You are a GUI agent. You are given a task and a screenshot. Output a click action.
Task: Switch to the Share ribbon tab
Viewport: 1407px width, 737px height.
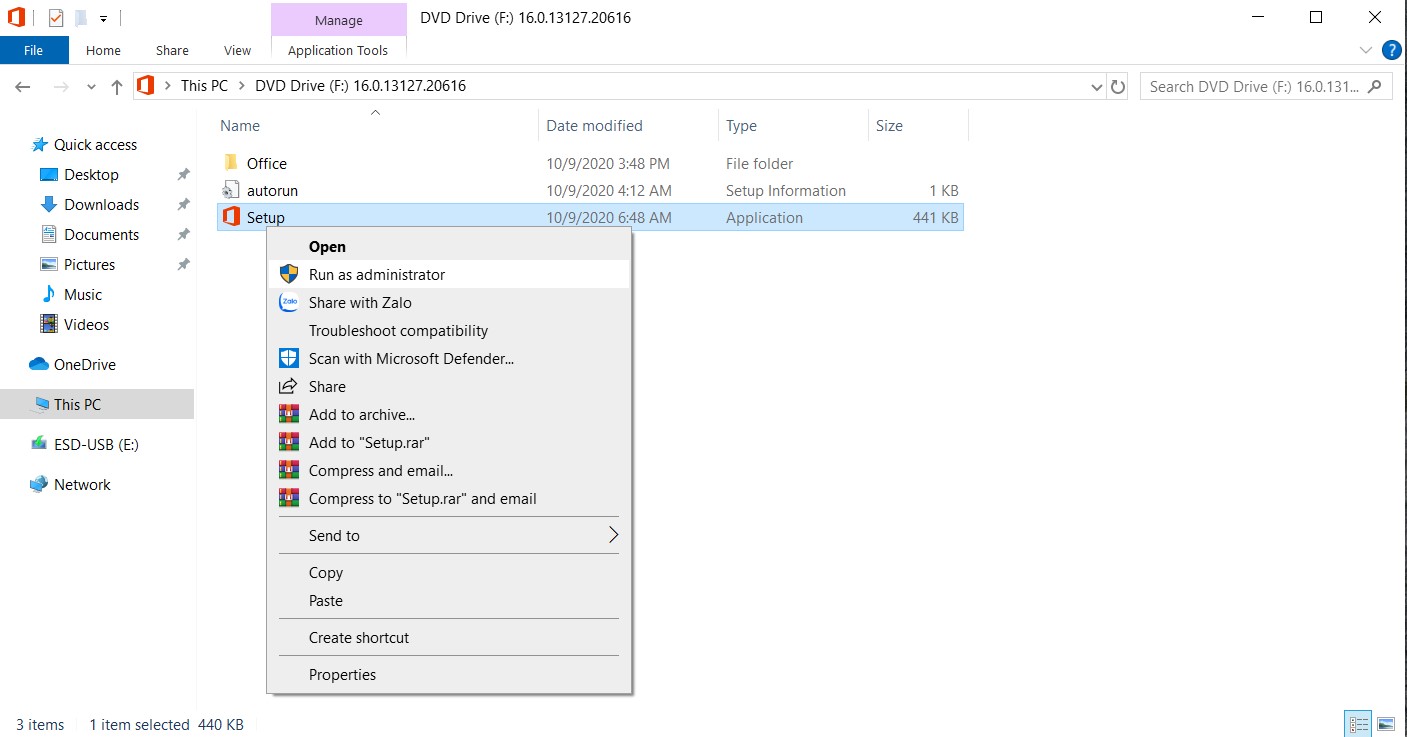[x=172, y=50]
